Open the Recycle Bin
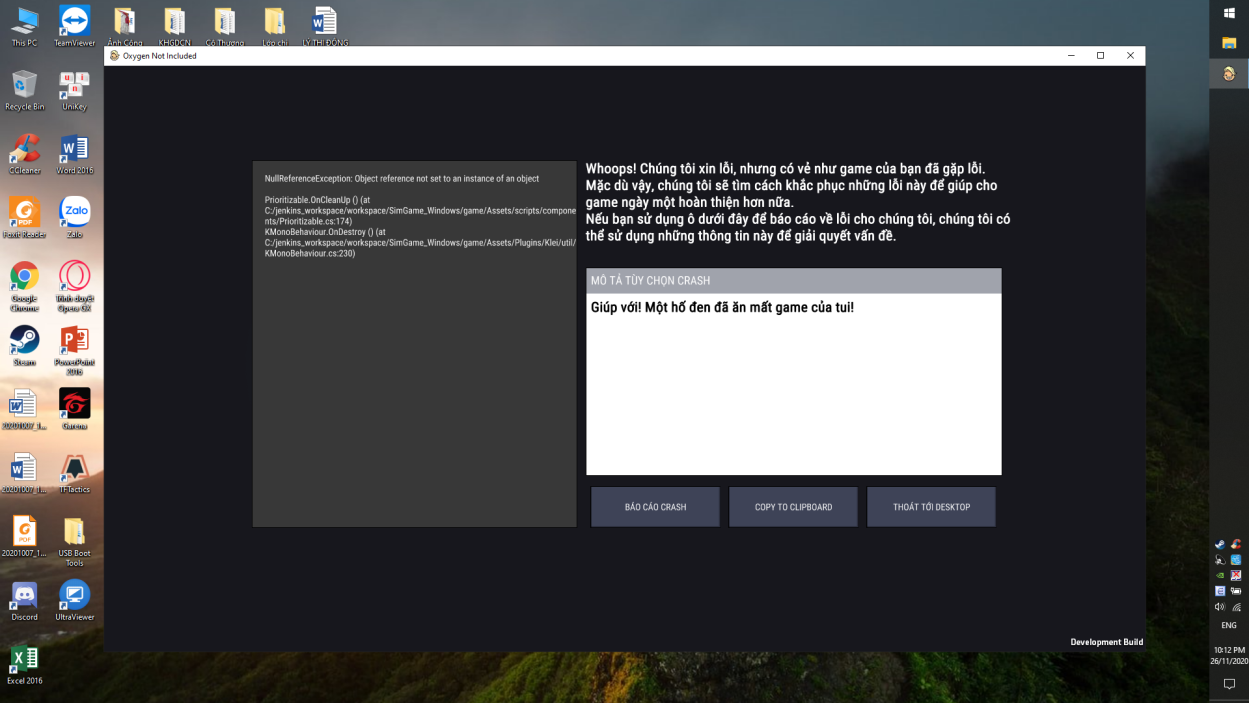This screenshot has width=1249, height=703. (24, 91)
